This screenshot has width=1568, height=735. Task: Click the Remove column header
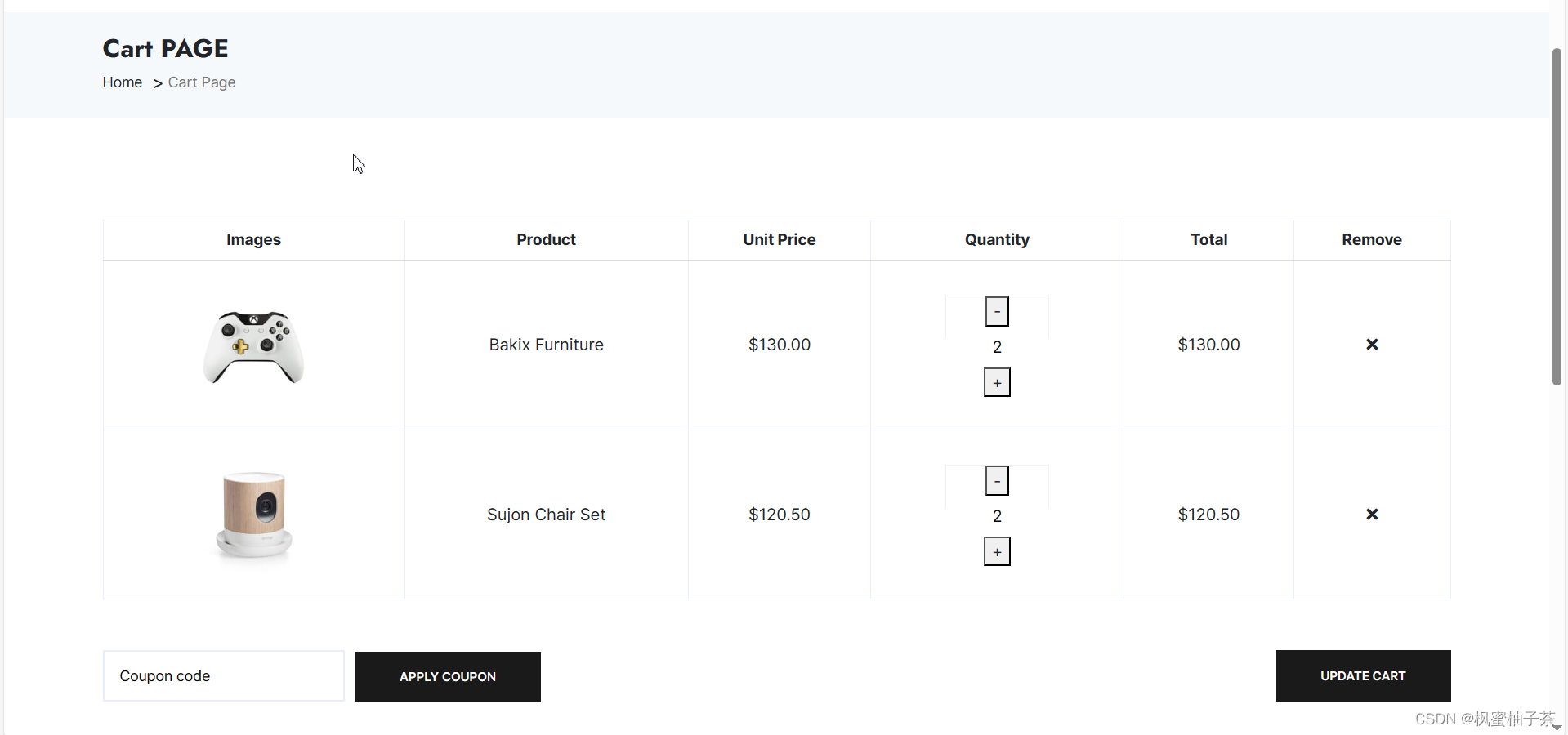coord(1371,240)
